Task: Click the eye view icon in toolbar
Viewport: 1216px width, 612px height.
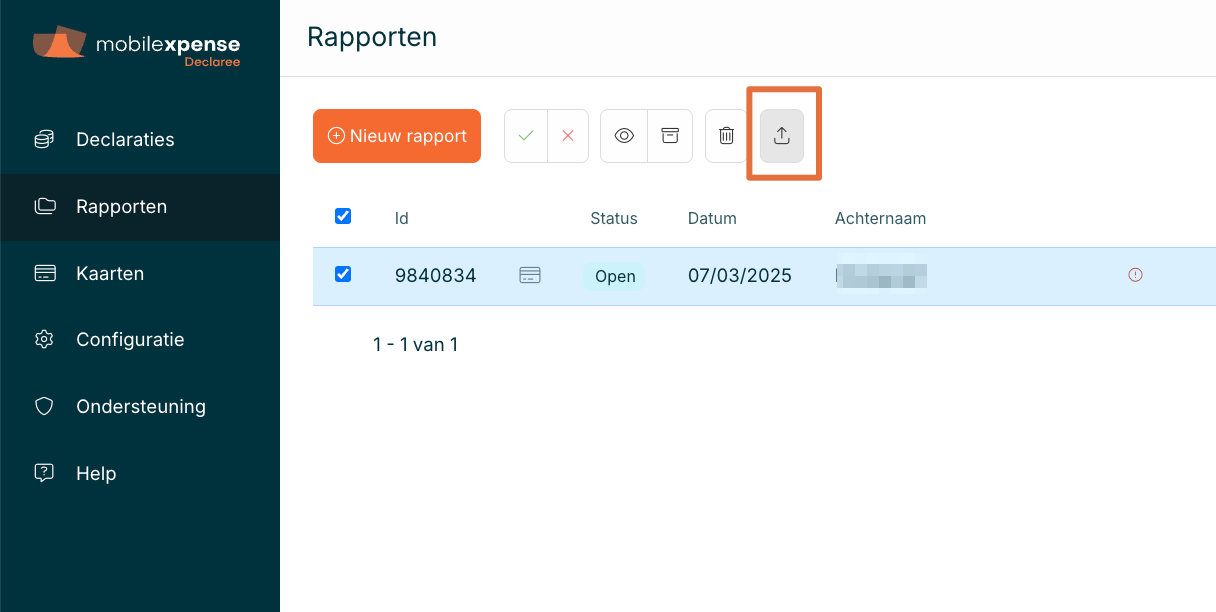Action: point(624,136)
